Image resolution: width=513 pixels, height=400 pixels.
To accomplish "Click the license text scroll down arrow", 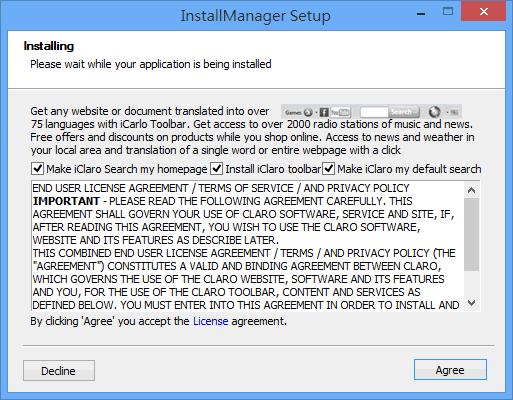I will [x=471, y=303].
